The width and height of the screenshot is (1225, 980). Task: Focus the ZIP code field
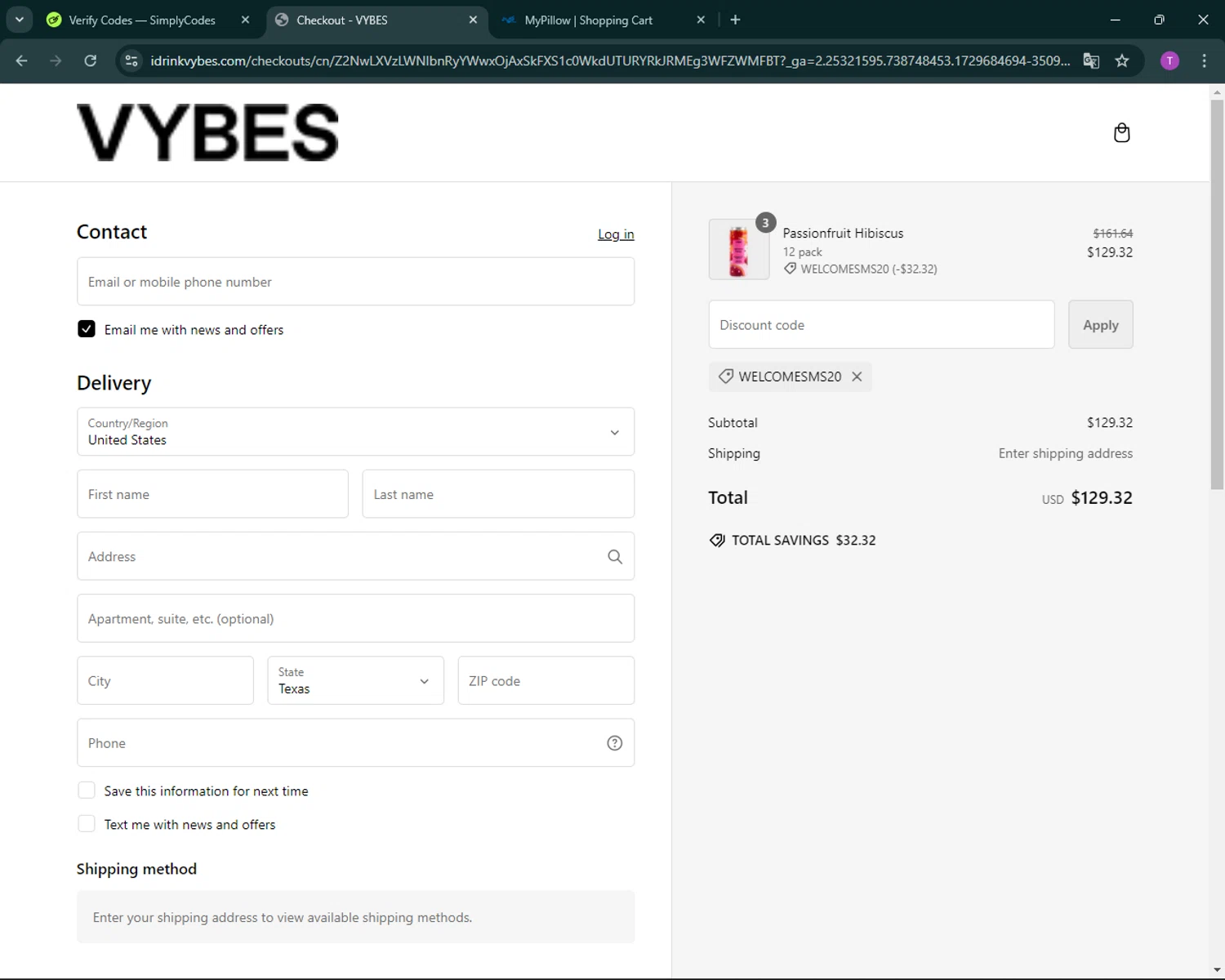[546, 680]
